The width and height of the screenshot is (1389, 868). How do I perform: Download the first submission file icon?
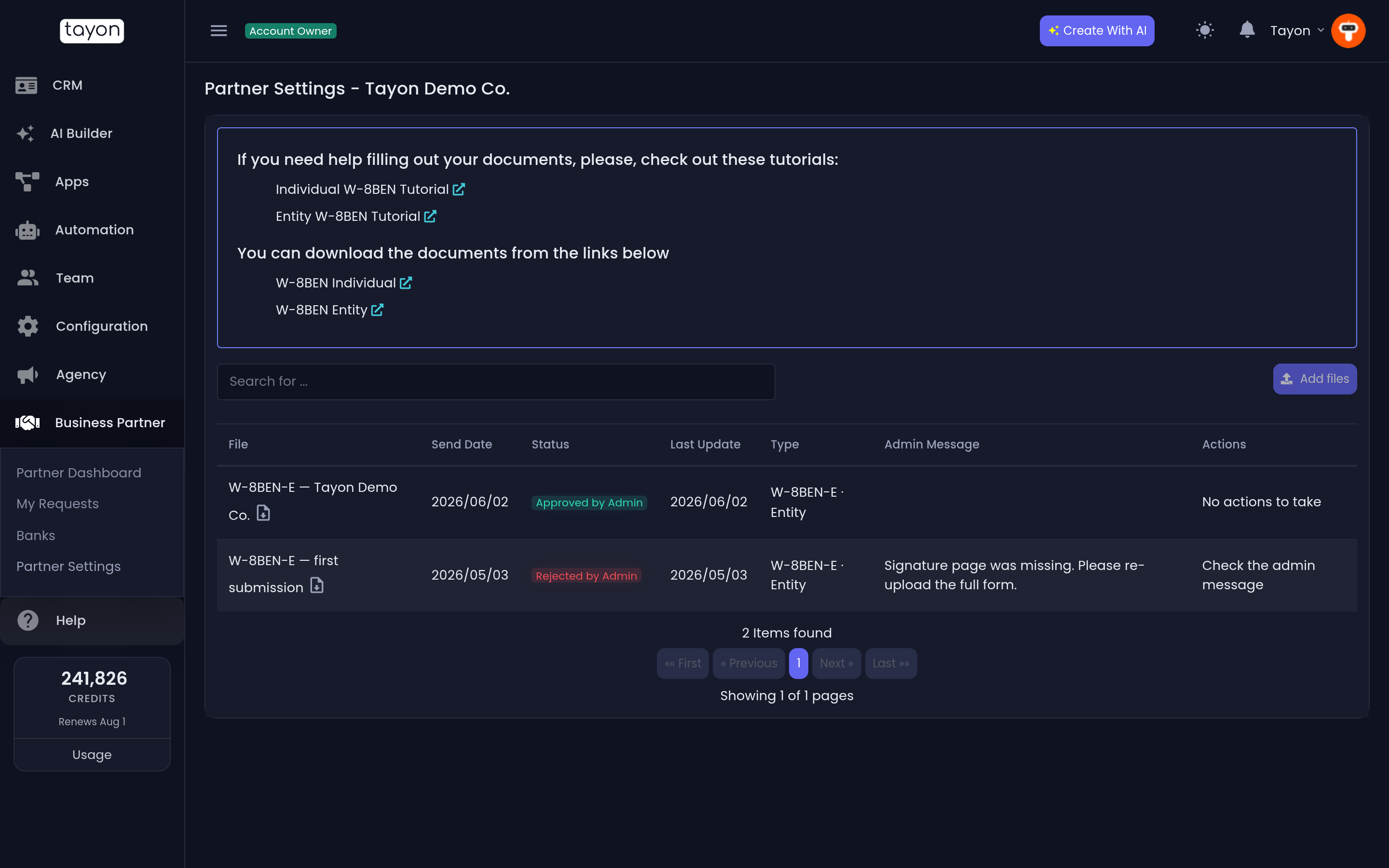tap(317, 585)
